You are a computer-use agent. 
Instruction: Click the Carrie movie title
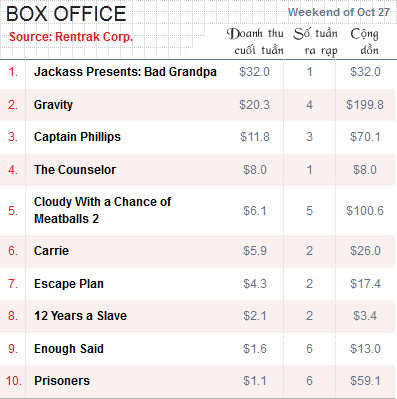coord(51,251)
